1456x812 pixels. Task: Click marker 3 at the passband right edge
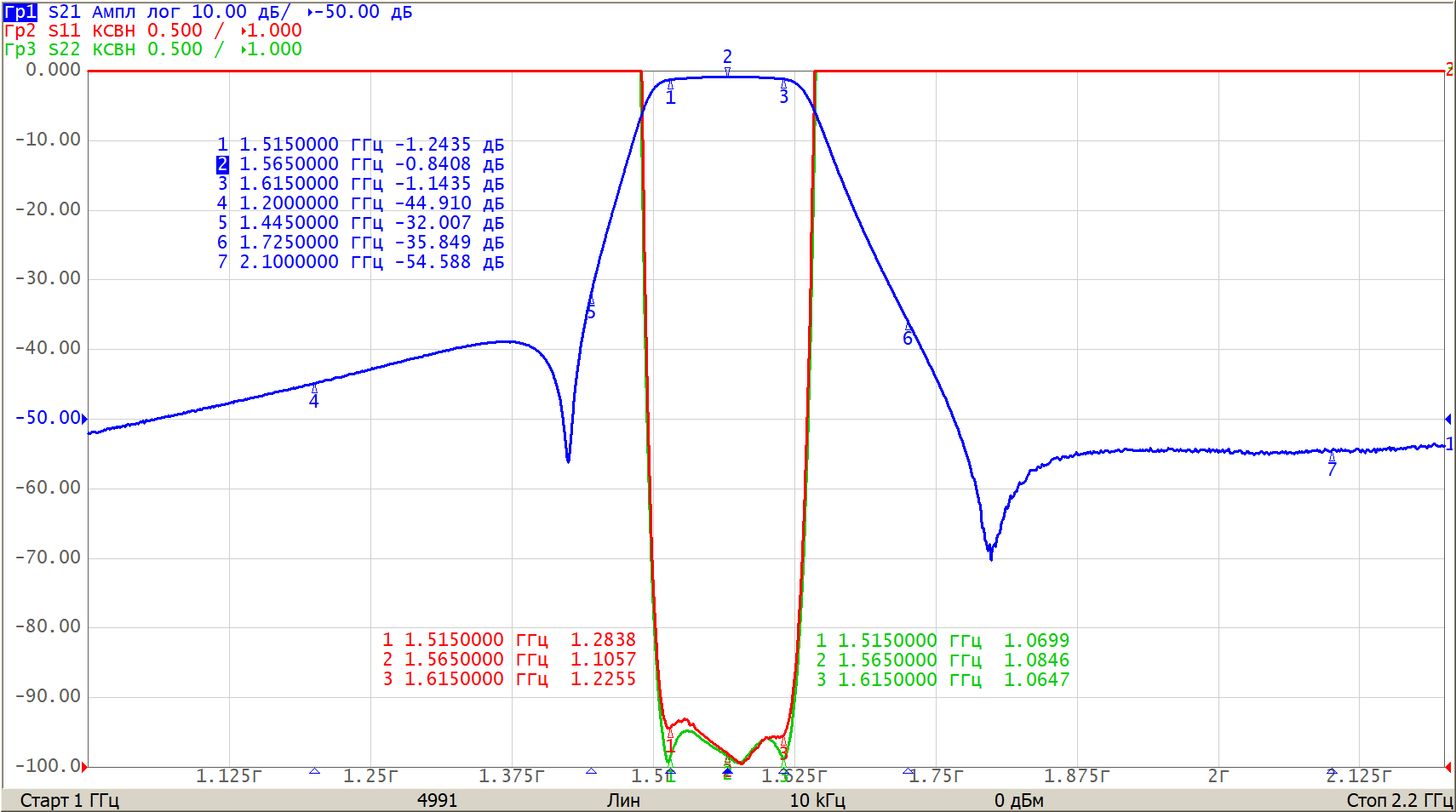click(x=783, y=84)
